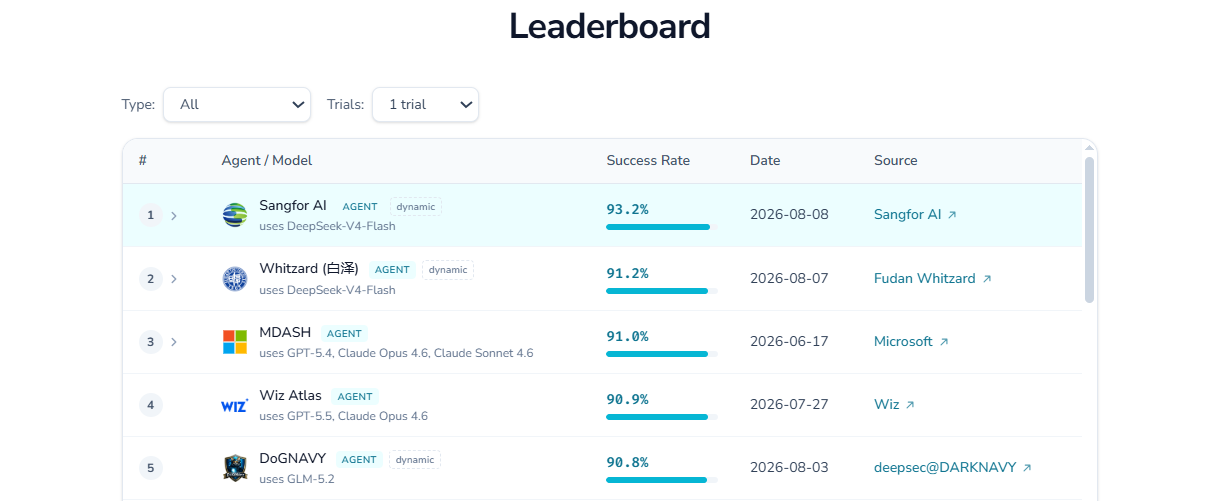Click the MDASH agent name

click(285, 332)
